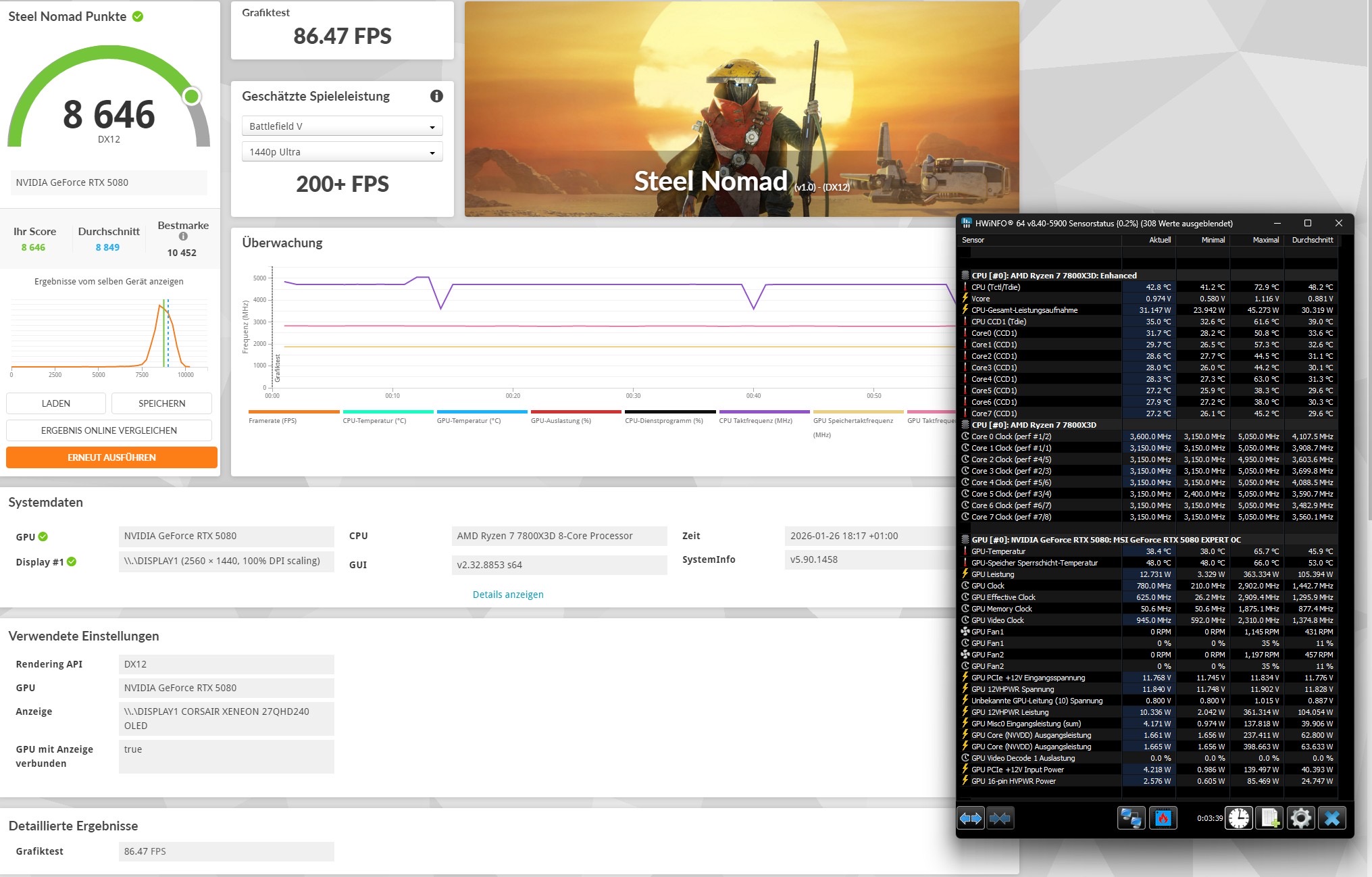The width and height of the screenshot is (1372, 877).
Task: Toggle GPU-Temperatur (°C) legend series
Action: click(x=469, y=420)
